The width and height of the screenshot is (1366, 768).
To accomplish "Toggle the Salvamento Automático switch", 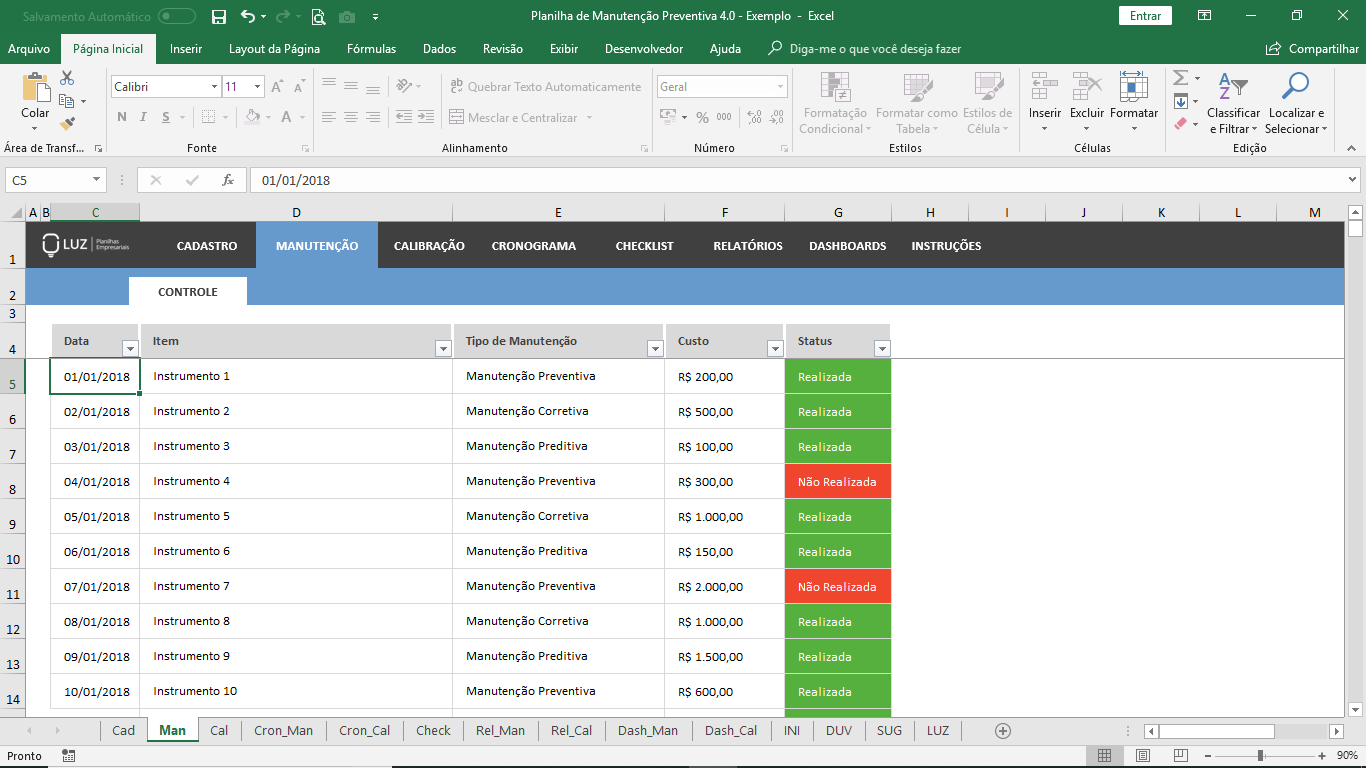I will 177,16.
